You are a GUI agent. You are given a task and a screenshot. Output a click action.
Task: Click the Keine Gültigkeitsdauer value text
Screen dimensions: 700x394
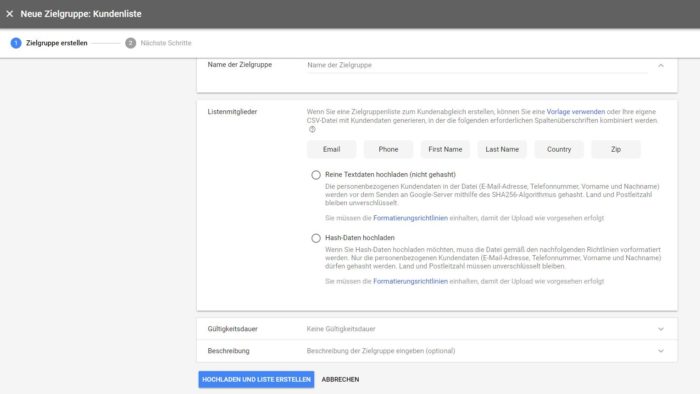click(341, 329)
